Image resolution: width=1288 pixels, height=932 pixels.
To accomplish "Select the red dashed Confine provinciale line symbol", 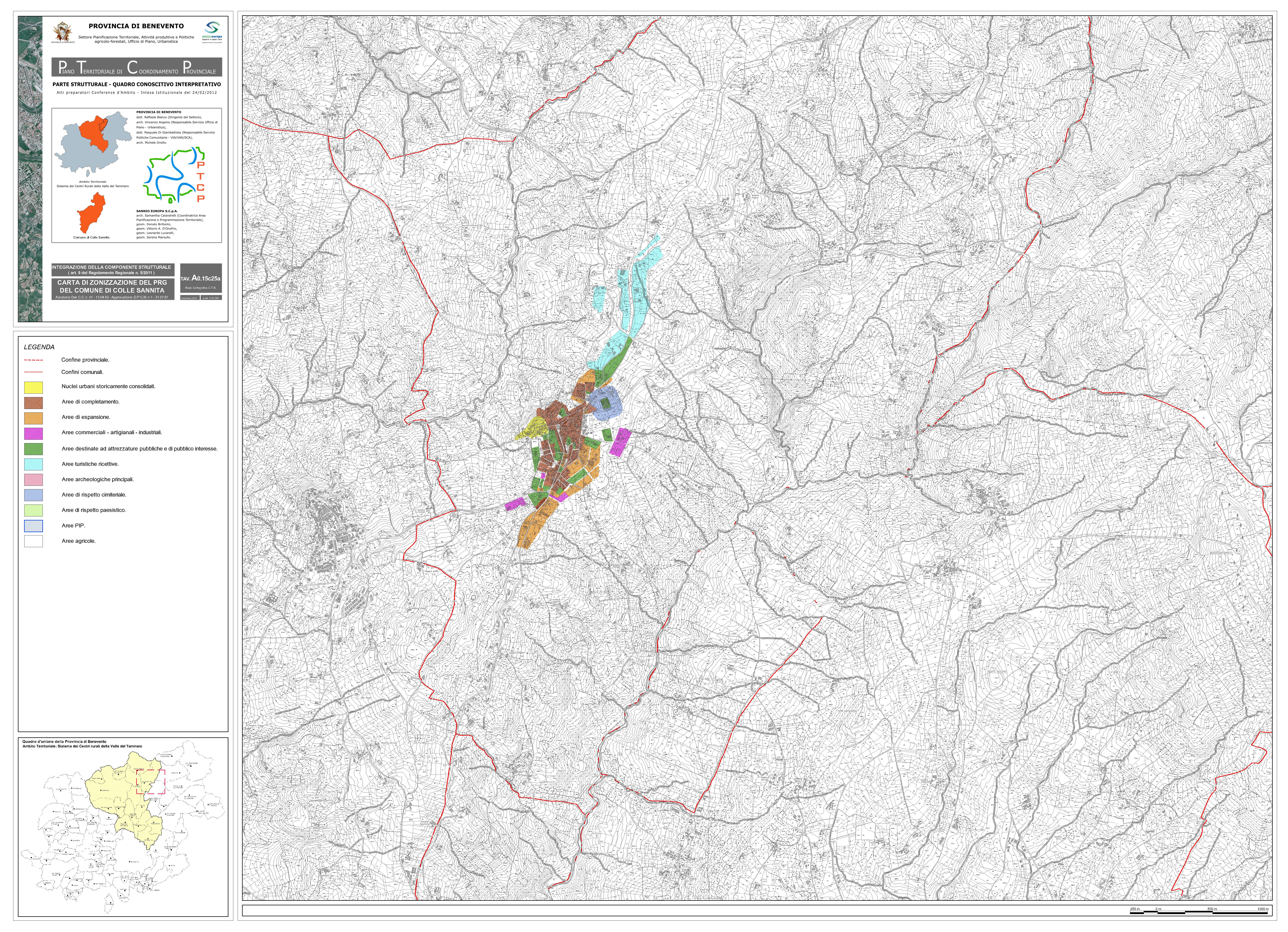I will (x=33, y=360).
